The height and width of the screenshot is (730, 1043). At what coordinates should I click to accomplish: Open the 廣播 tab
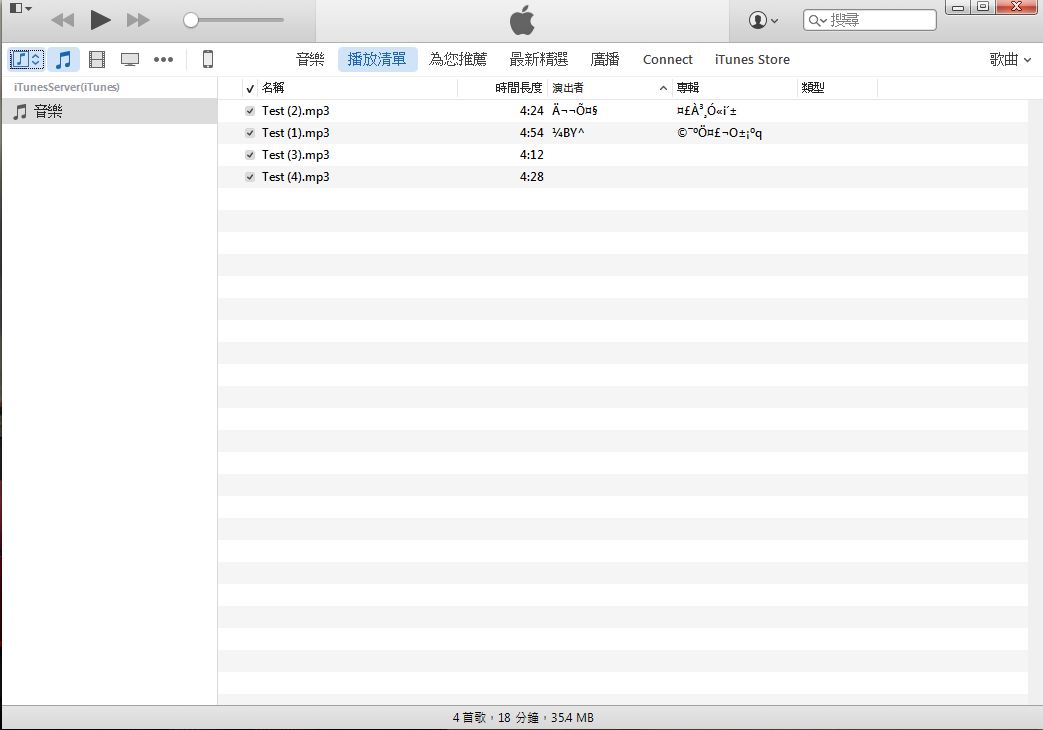pyautogui.click(x=605, y=59)
